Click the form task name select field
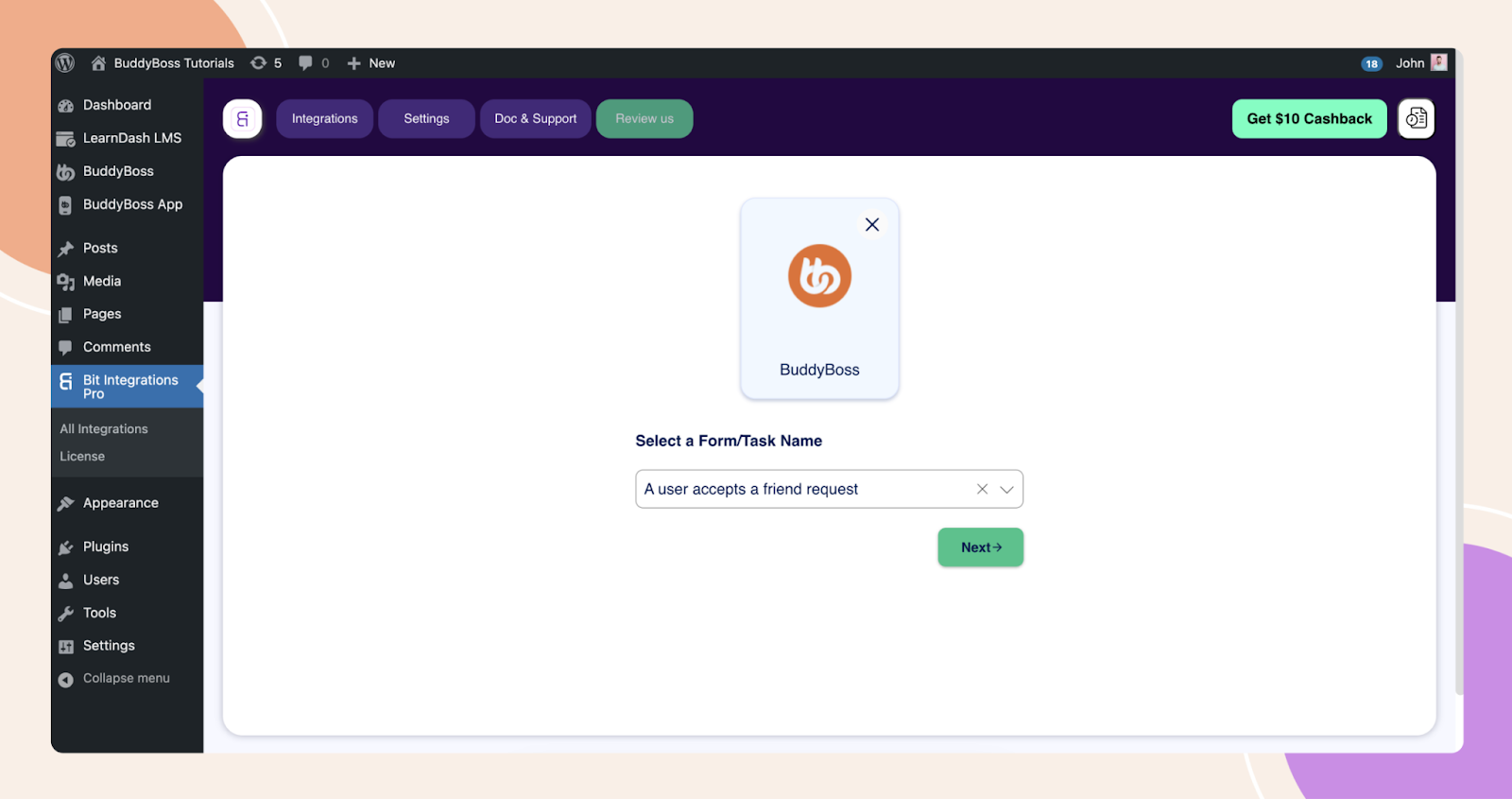This screenshot has width=1512, height=799. coord(829,489)
